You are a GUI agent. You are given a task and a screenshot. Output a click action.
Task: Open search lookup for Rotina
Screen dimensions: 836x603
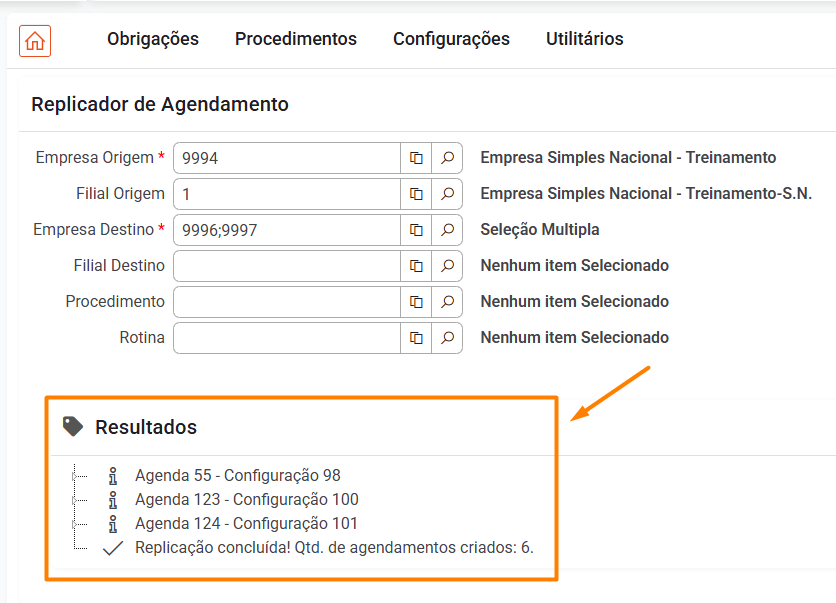[x=448, y=338]
